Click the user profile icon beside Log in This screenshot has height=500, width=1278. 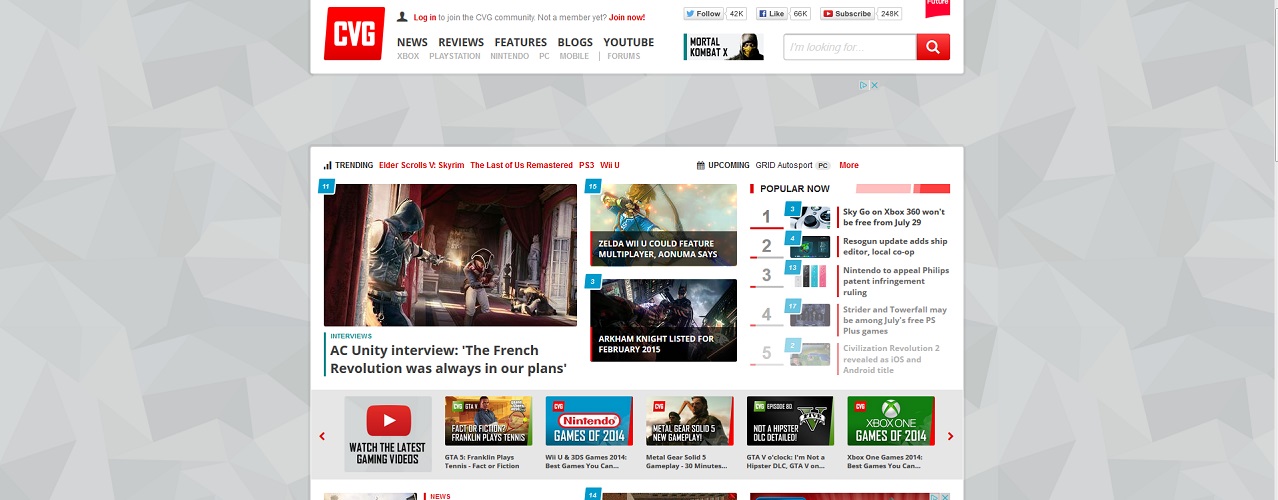[402, 17]
